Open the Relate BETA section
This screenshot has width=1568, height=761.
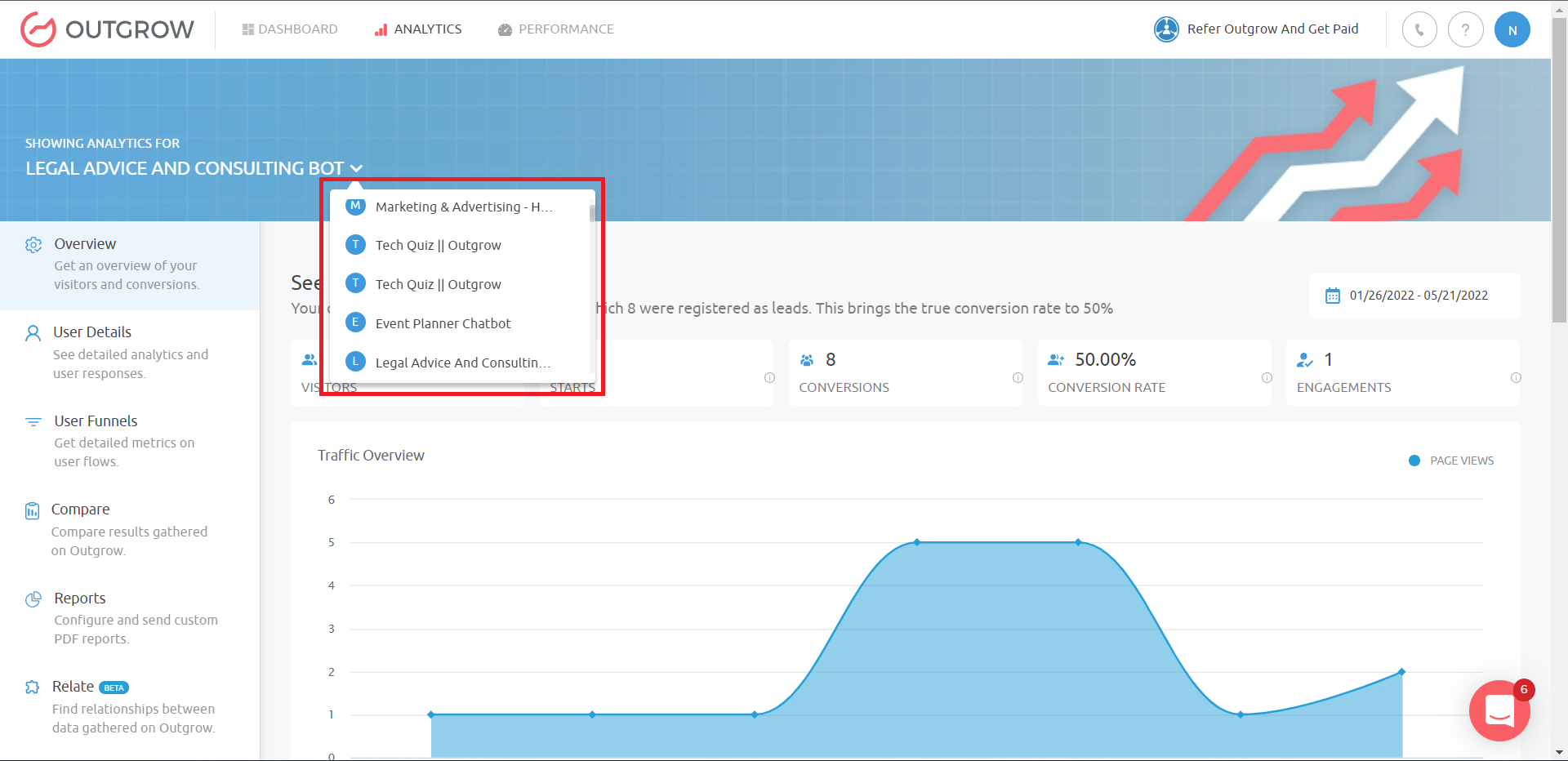pyautogui.click(x=130, y=706)
